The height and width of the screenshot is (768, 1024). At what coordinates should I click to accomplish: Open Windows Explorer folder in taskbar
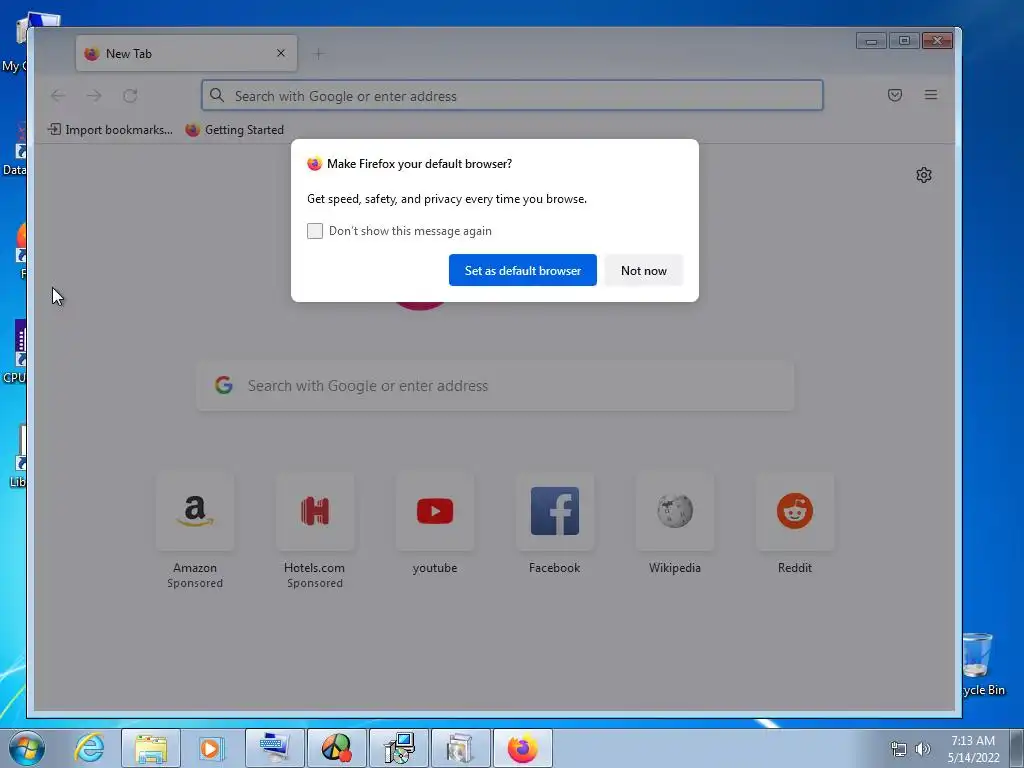151,748
